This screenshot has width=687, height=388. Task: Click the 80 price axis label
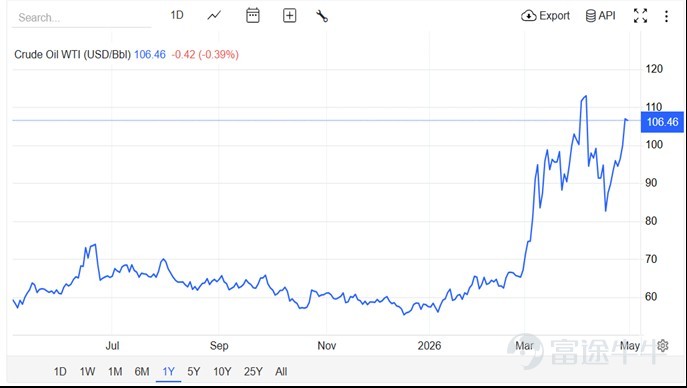pos(651,221)
